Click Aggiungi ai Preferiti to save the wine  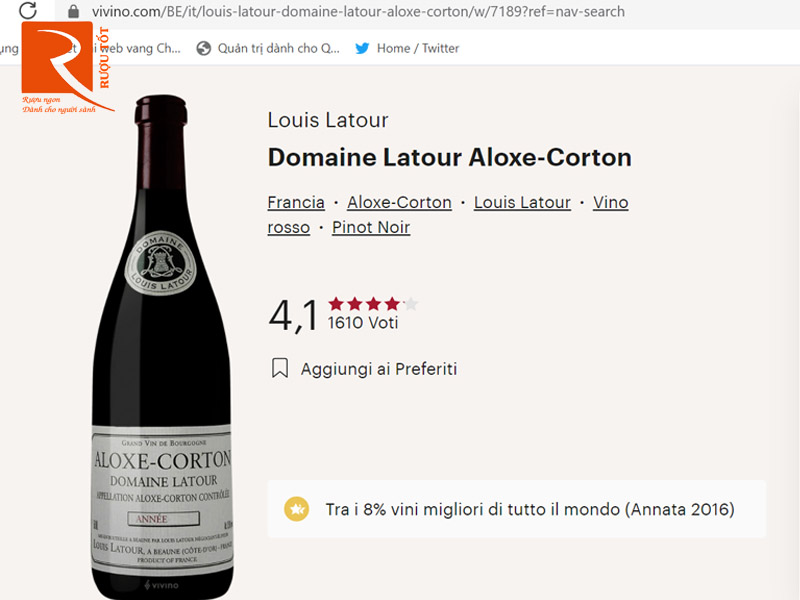(x=378, y=368)
